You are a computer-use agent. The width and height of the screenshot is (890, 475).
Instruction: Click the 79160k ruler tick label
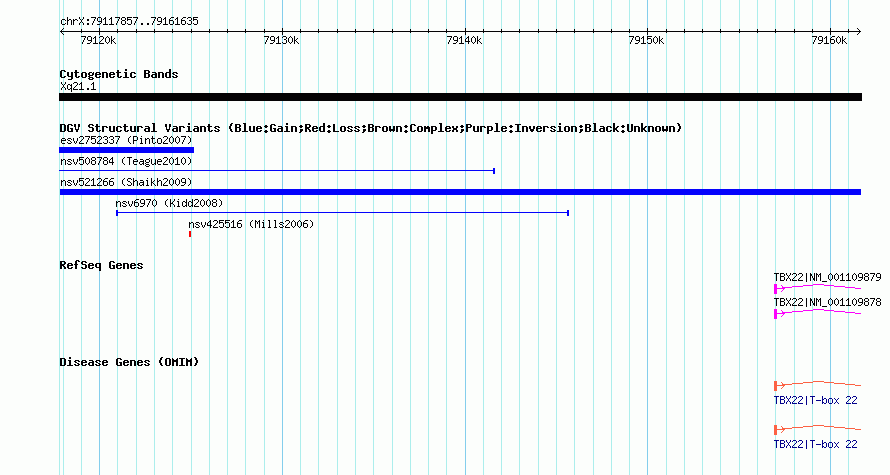click(829, 40)
